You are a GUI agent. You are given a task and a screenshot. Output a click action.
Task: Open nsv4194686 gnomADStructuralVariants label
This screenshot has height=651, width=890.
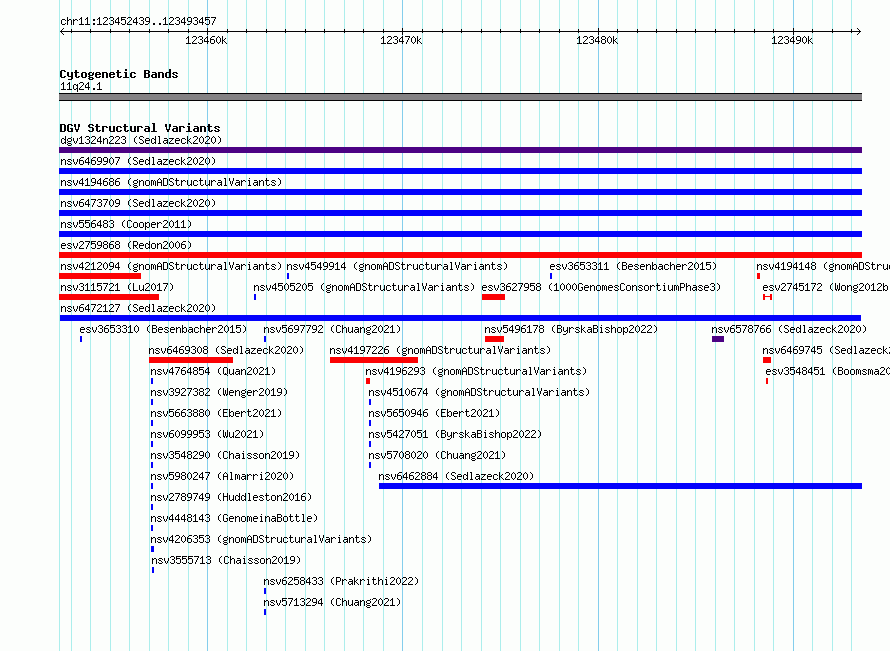tap(171, 182)
